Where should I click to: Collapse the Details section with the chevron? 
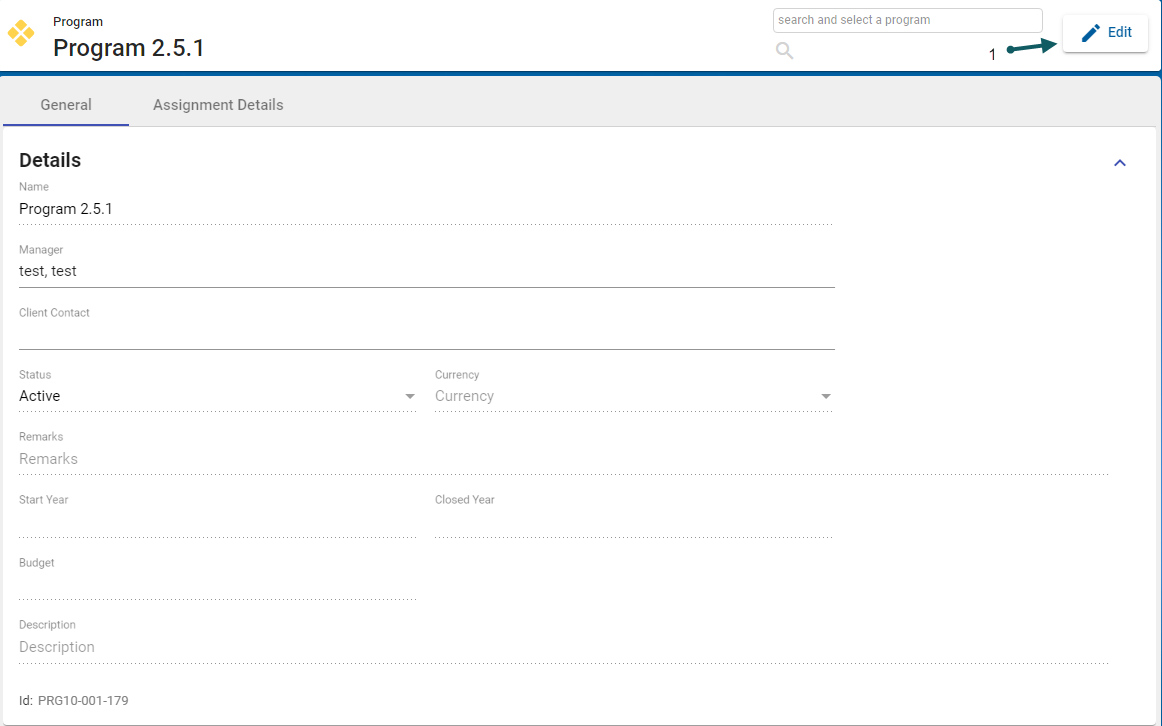coord(1120,163)
